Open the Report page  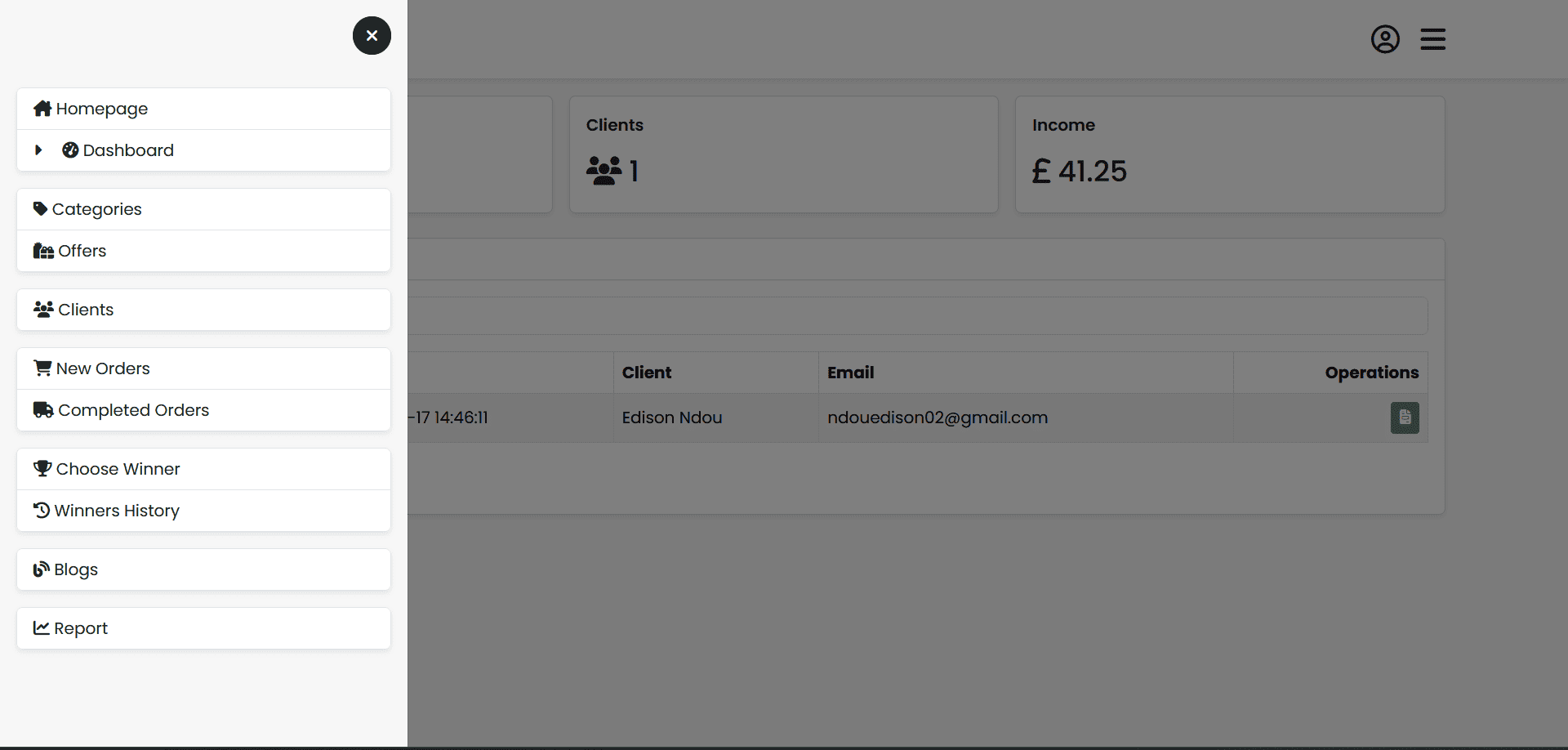[80, 628]
